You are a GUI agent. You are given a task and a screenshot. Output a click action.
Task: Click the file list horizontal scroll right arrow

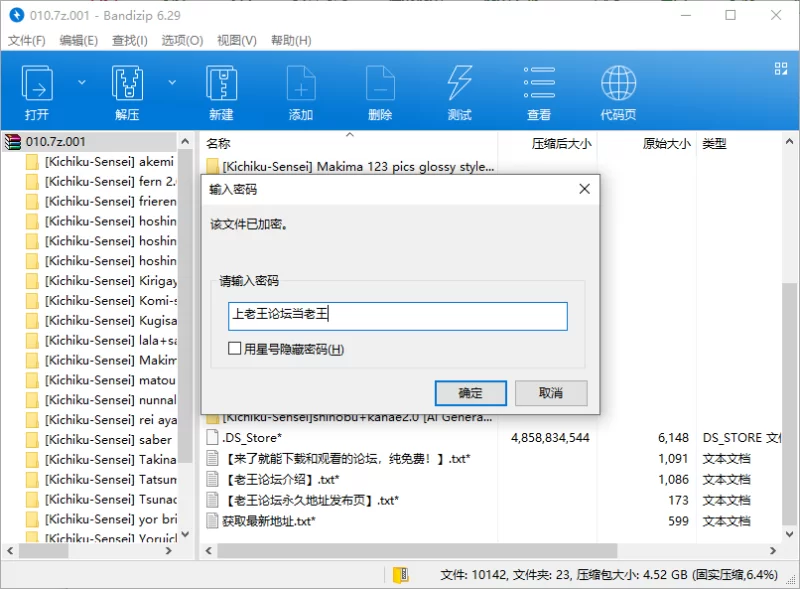(773, 551)
